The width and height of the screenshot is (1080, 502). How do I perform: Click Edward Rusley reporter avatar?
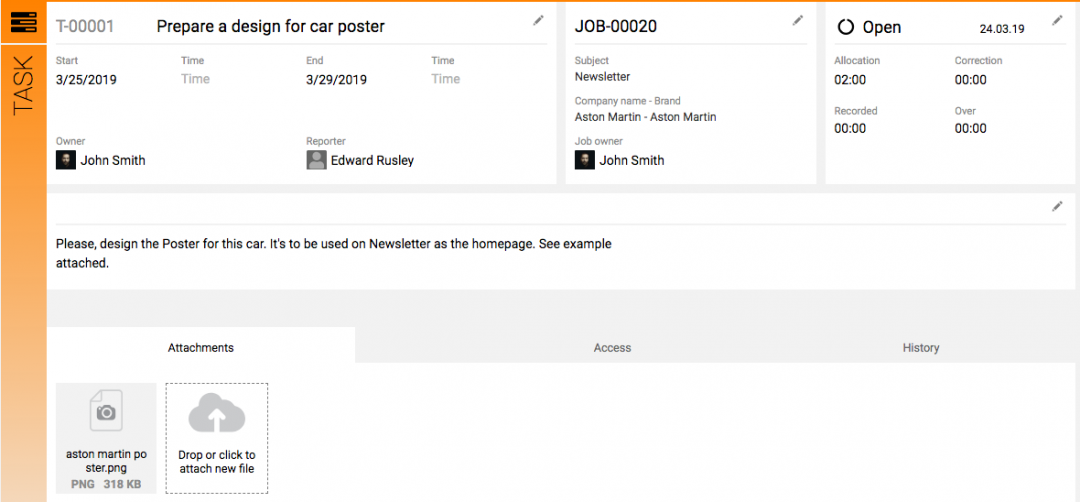click(316, 160)
